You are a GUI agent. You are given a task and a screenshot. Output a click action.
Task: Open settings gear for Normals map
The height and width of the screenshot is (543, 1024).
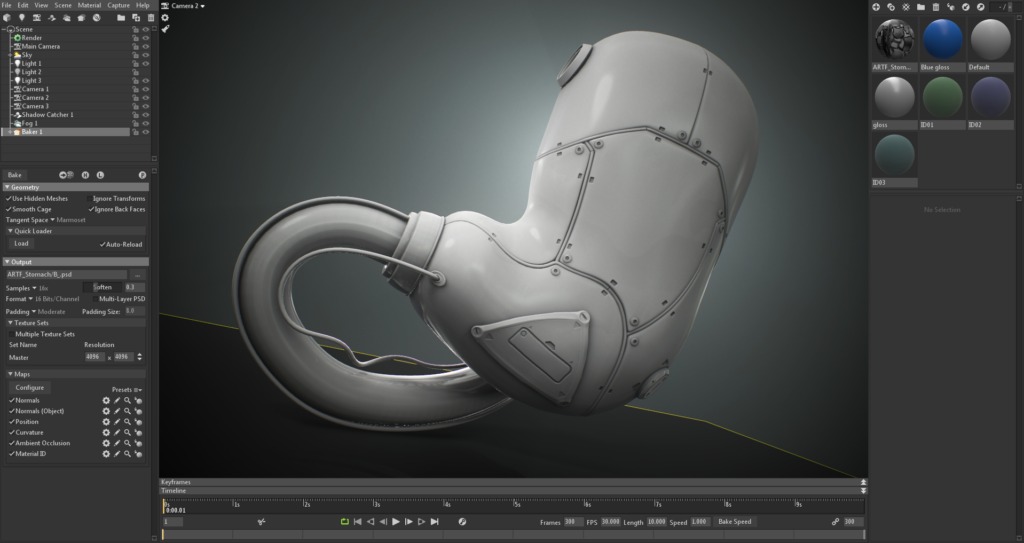tap(106, 401)
